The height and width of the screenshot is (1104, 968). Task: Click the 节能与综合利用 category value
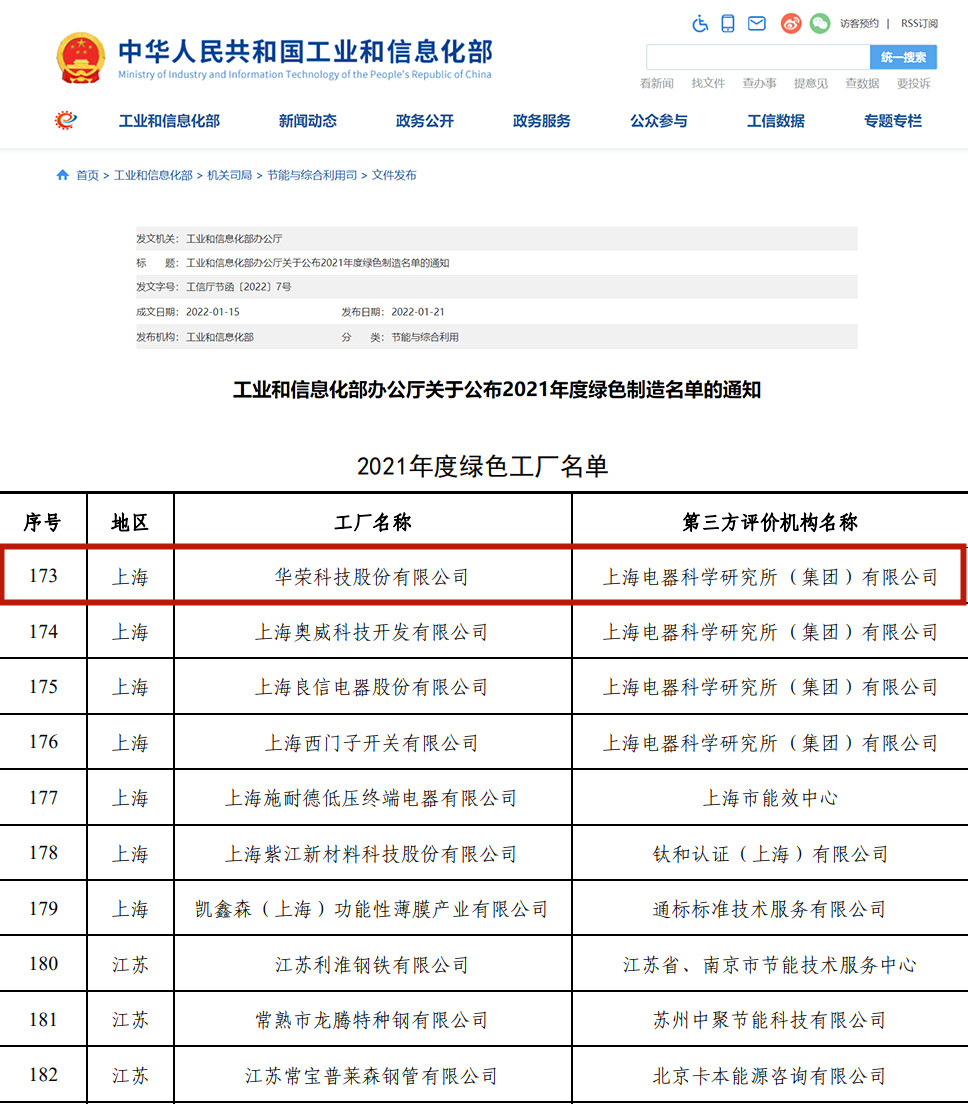(425, 337)
